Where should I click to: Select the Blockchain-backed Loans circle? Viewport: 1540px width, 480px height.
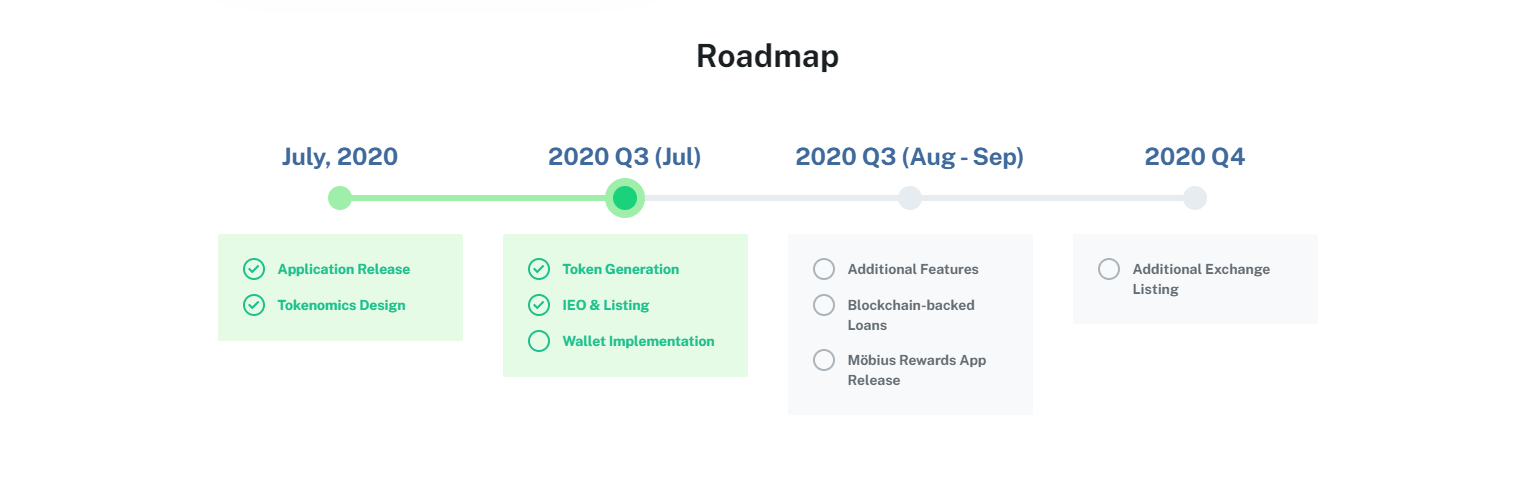pos(824,305)
